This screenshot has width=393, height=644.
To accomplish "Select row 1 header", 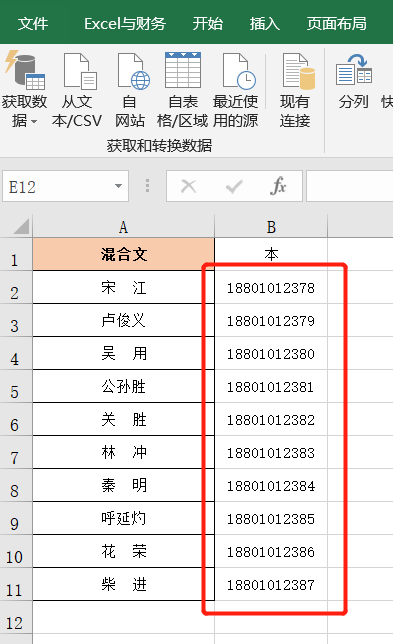I will click(16, 255).
